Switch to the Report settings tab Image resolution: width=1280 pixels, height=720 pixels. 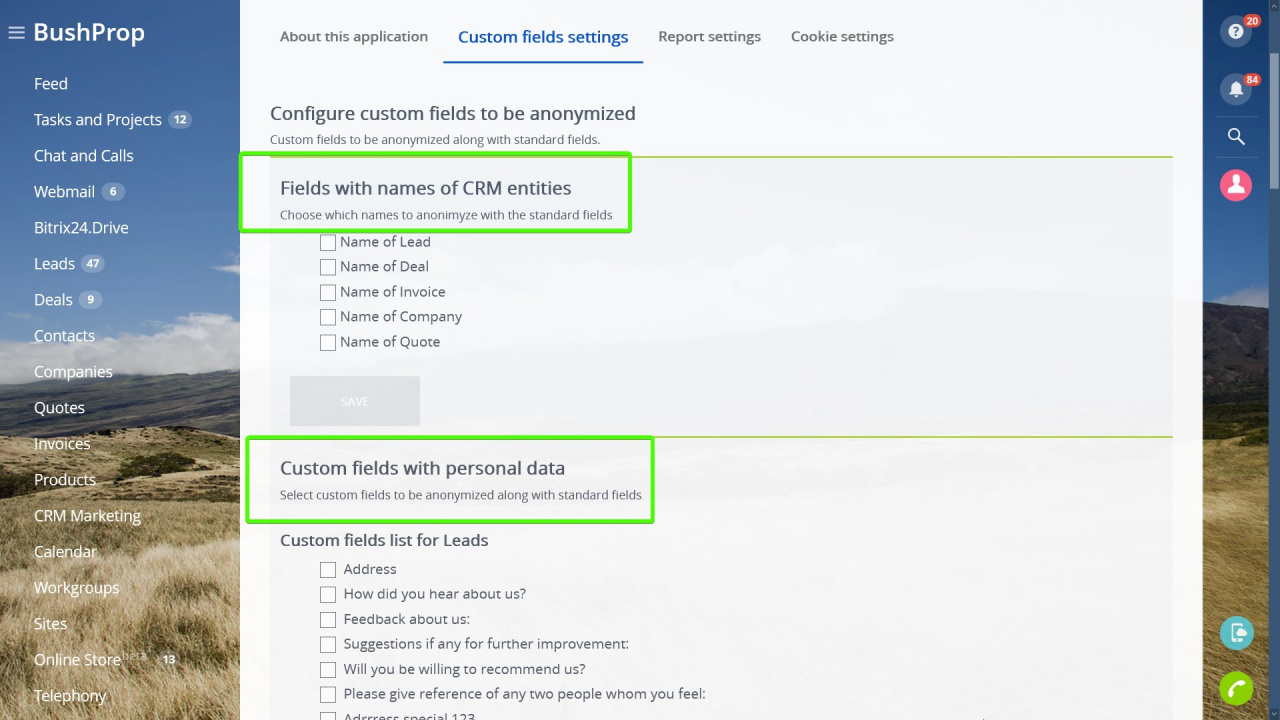[709, 36]
